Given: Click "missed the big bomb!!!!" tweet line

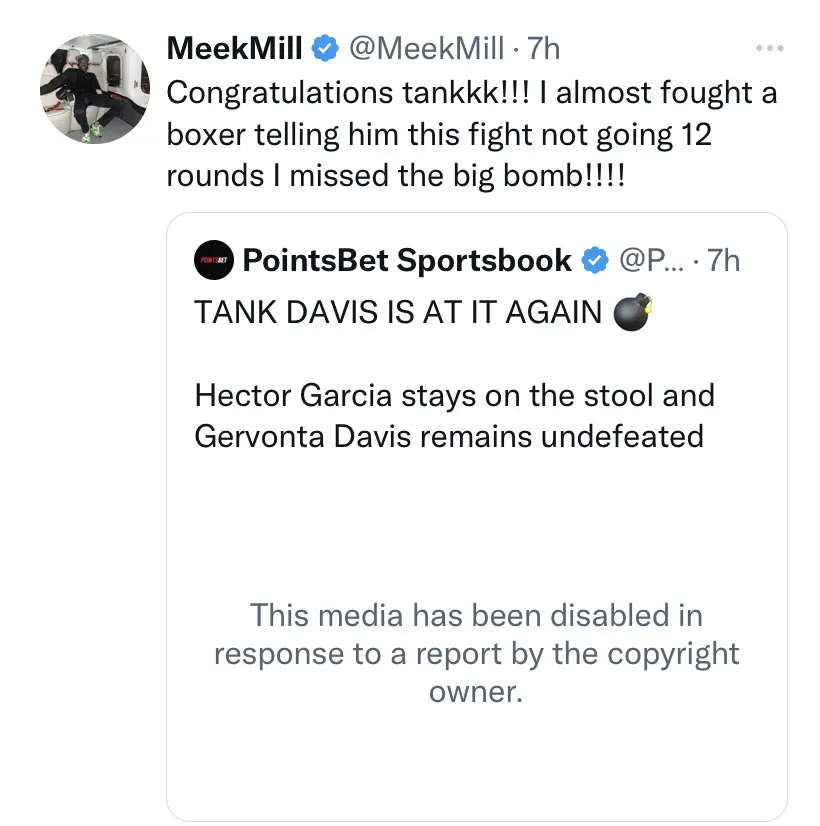Looking at the screenshot, I should [458, 175].
